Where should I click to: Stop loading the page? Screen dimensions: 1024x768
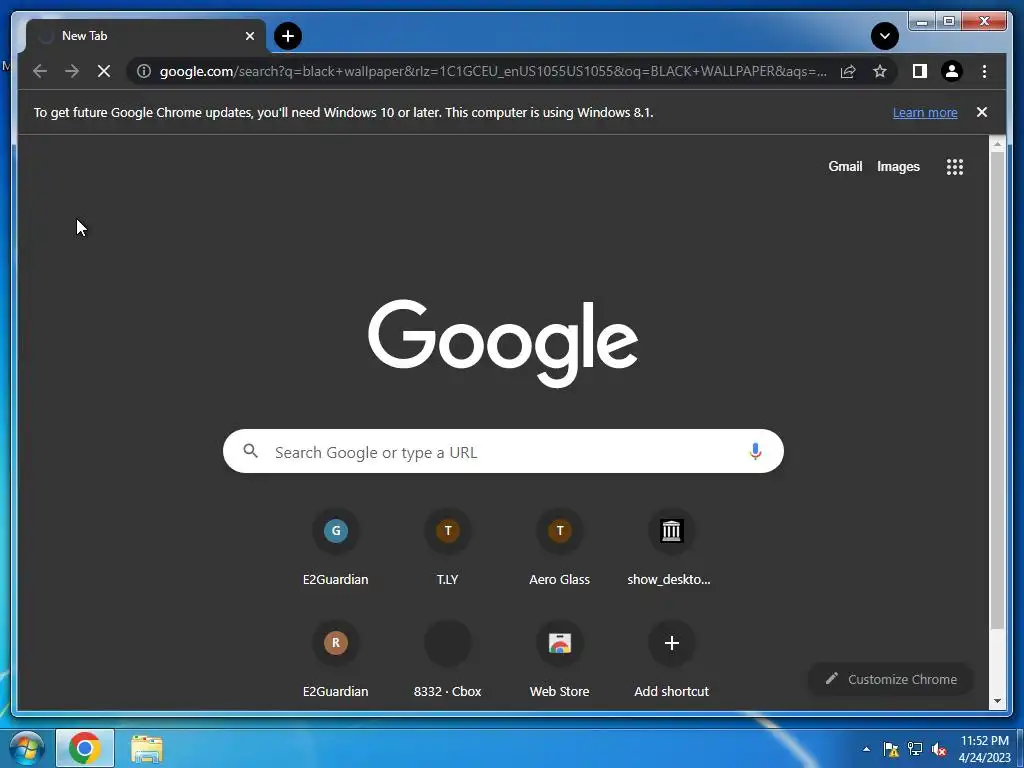tap(104, 71)
